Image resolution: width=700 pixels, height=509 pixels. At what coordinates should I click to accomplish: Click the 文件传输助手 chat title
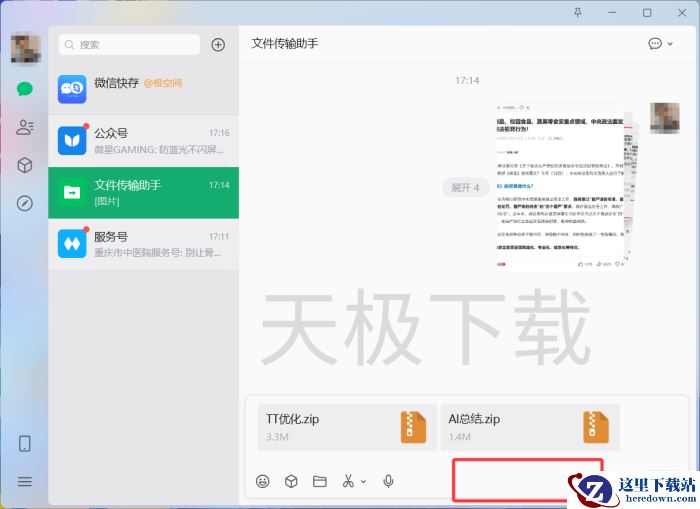coord(285,43)
